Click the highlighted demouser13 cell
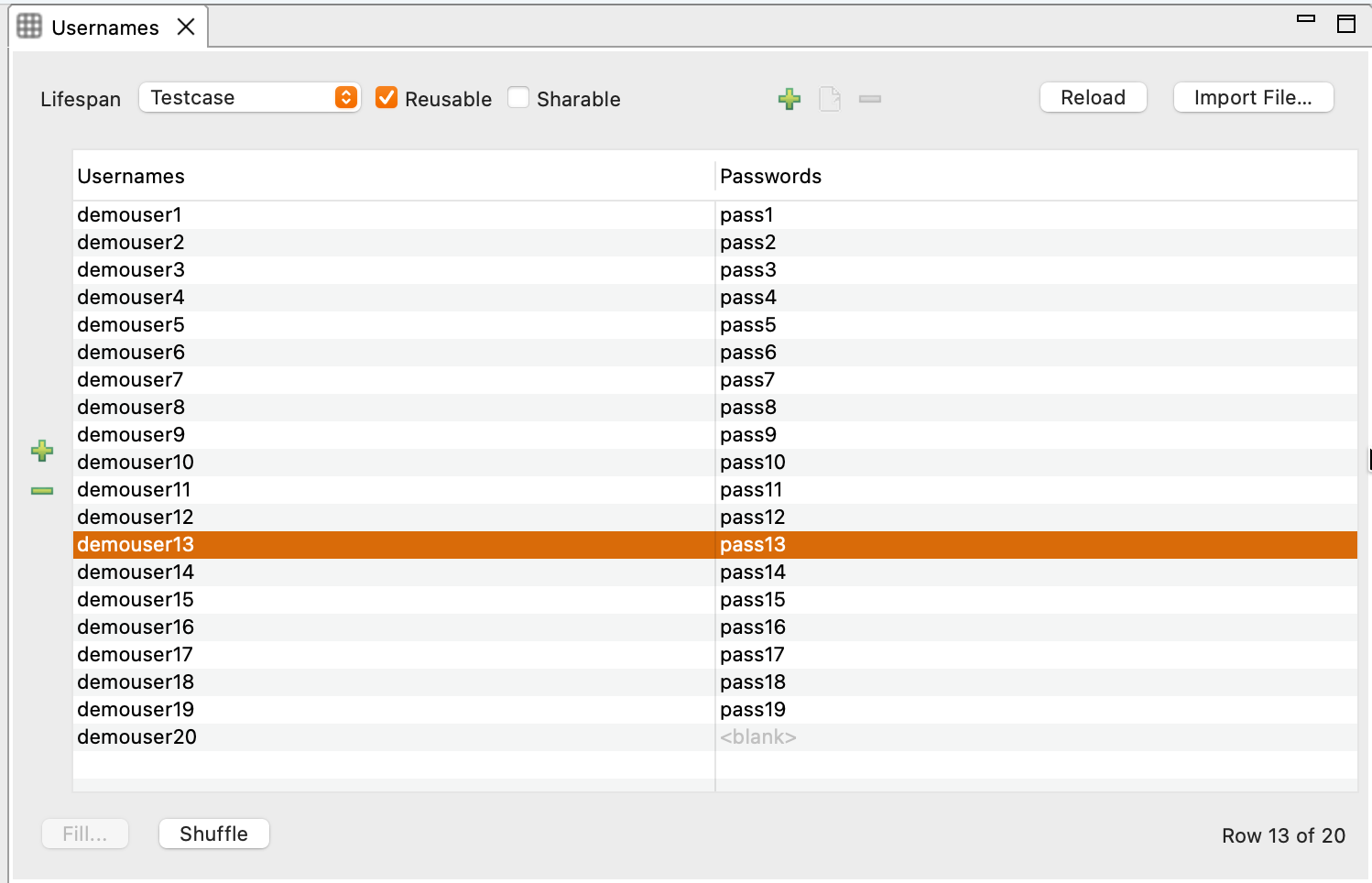This screenshot has height=883, width=1372. click(x=394, y=545)
